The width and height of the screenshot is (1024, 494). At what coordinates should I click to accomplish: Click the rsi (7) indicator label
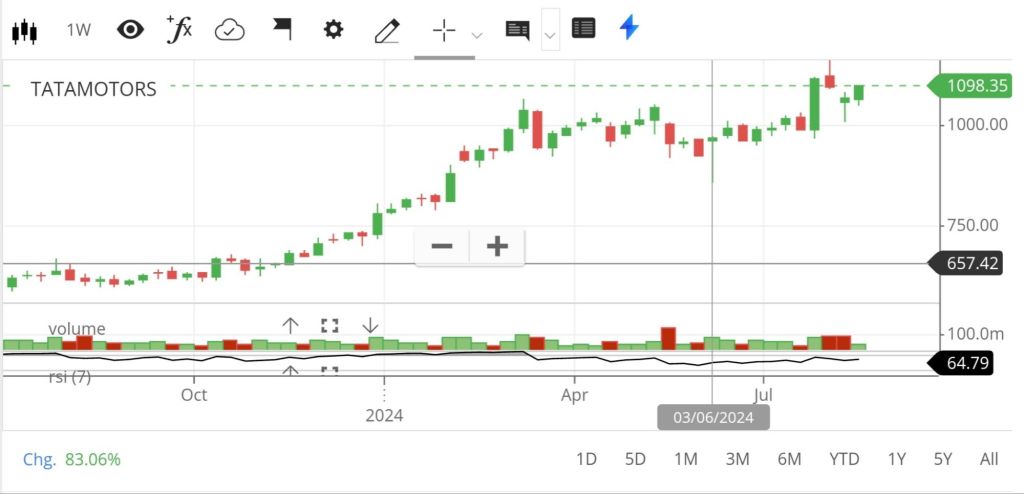click(x=70, y=377)
